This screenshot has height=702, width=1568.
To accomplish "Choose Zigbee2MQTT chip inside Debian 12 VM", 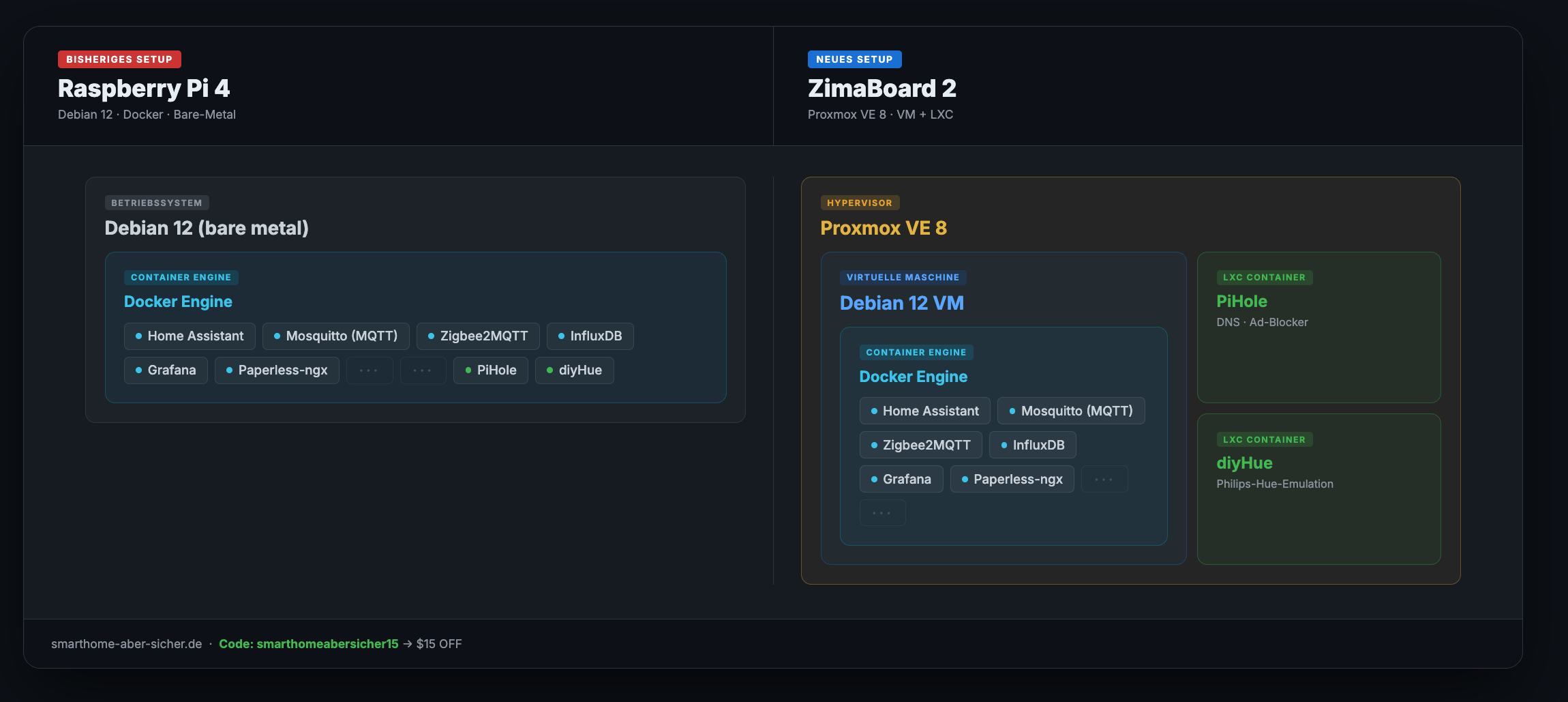I will [x=920, y=445].
